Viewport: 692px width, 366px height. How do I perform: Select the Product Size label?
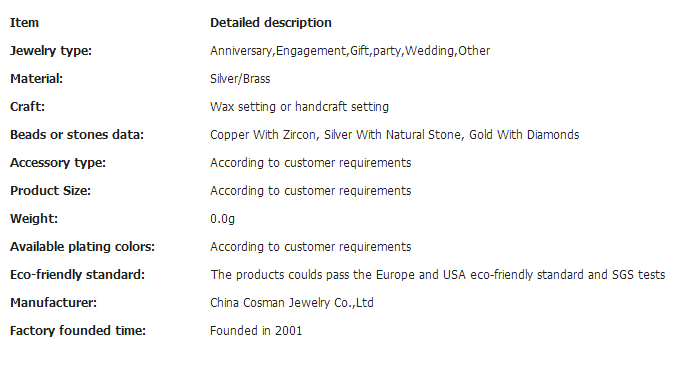coord(50,190)
